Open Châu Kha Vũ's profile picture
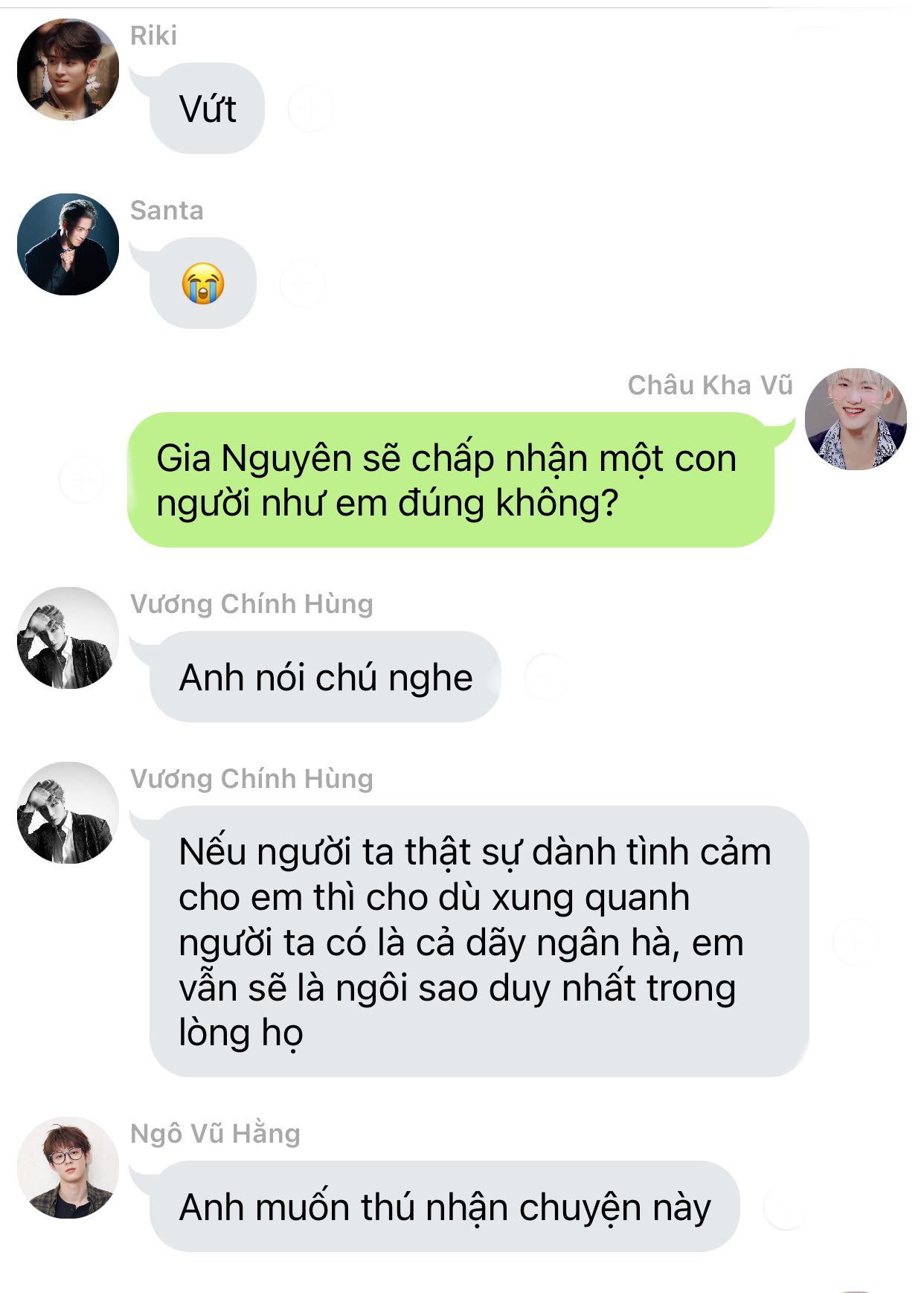 coord(856,419)
